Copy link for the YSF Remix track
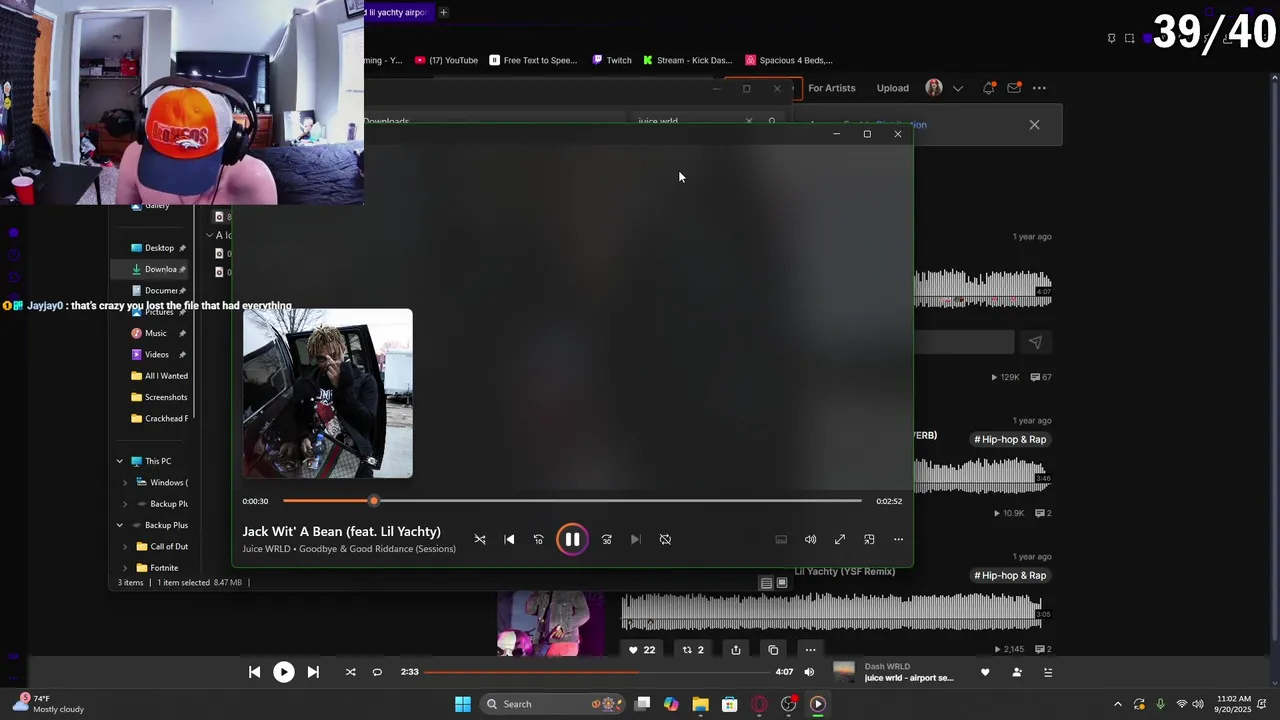Image resolution: width=1280 pixels, height=720 pixels. (773, 650)
